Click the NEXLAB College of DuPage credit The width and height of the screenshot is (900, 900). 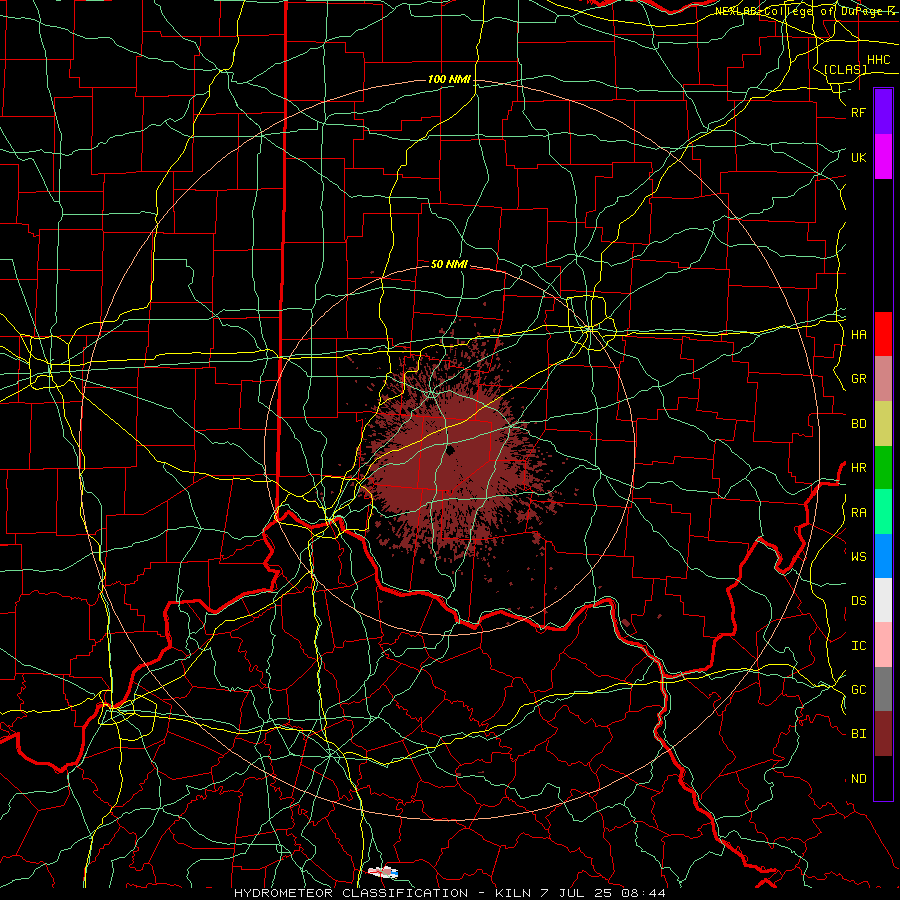(x=806, y=11)
